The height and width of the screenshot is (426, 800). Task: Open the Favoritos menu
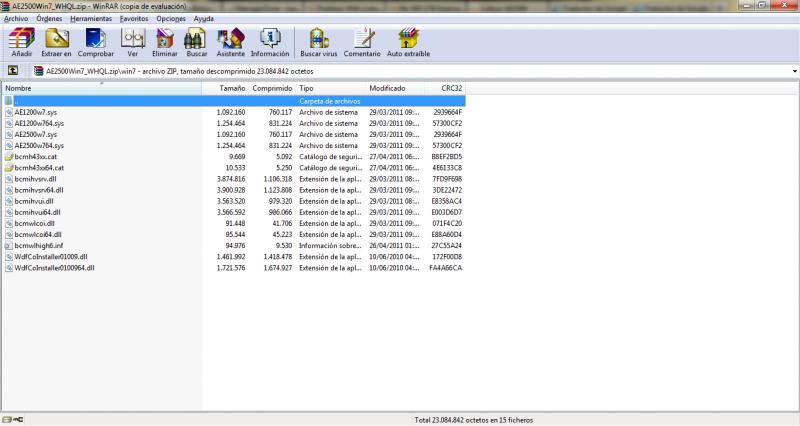click(134, 18)
